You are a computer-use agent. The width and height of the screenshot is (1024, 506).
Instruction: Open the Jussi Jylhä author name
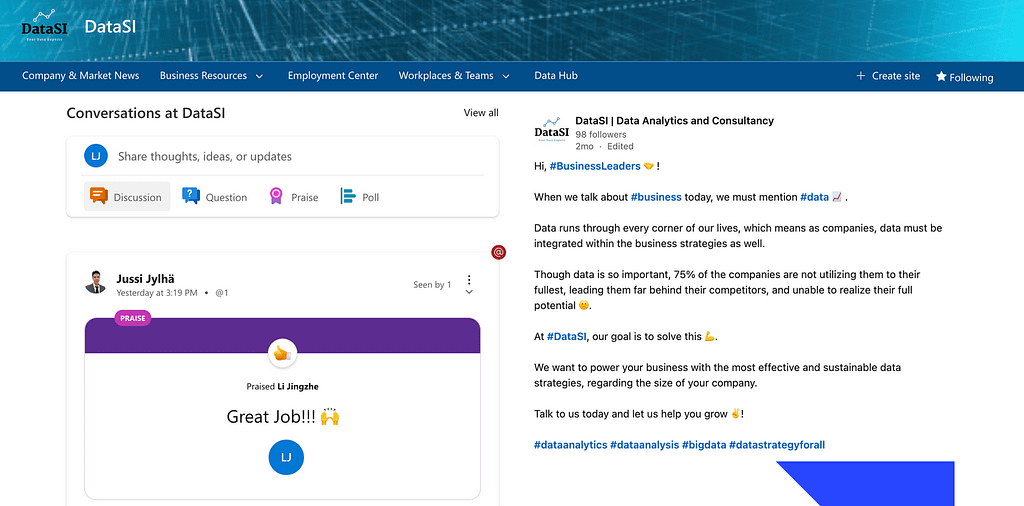(x=144, y=279)
